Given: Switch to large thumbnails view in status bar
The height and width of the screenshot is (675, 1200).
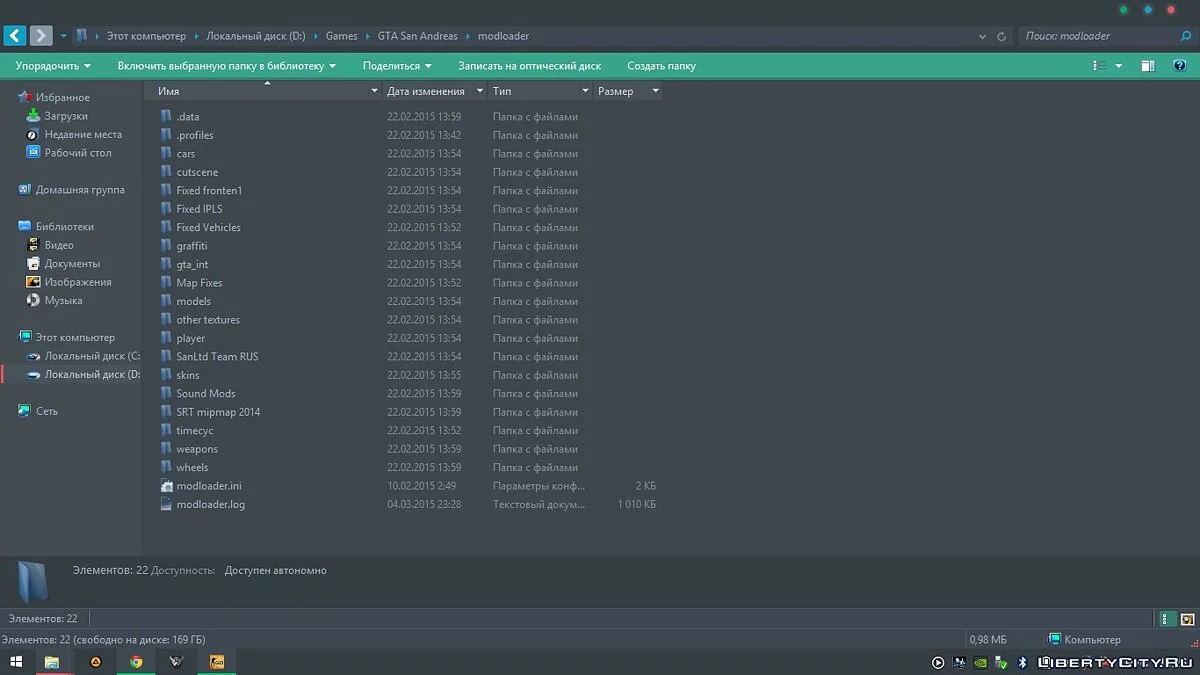Looking at the screenshot, I should 1187,620.
